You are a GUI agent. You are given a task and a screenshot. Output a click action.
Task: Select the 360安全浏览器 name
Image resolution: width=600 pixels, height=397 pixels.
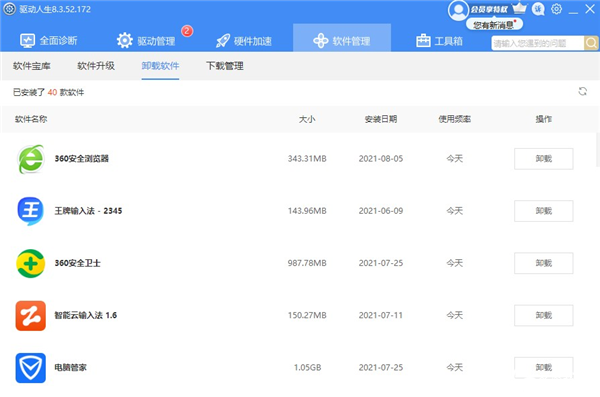click(x=82, y=158)
